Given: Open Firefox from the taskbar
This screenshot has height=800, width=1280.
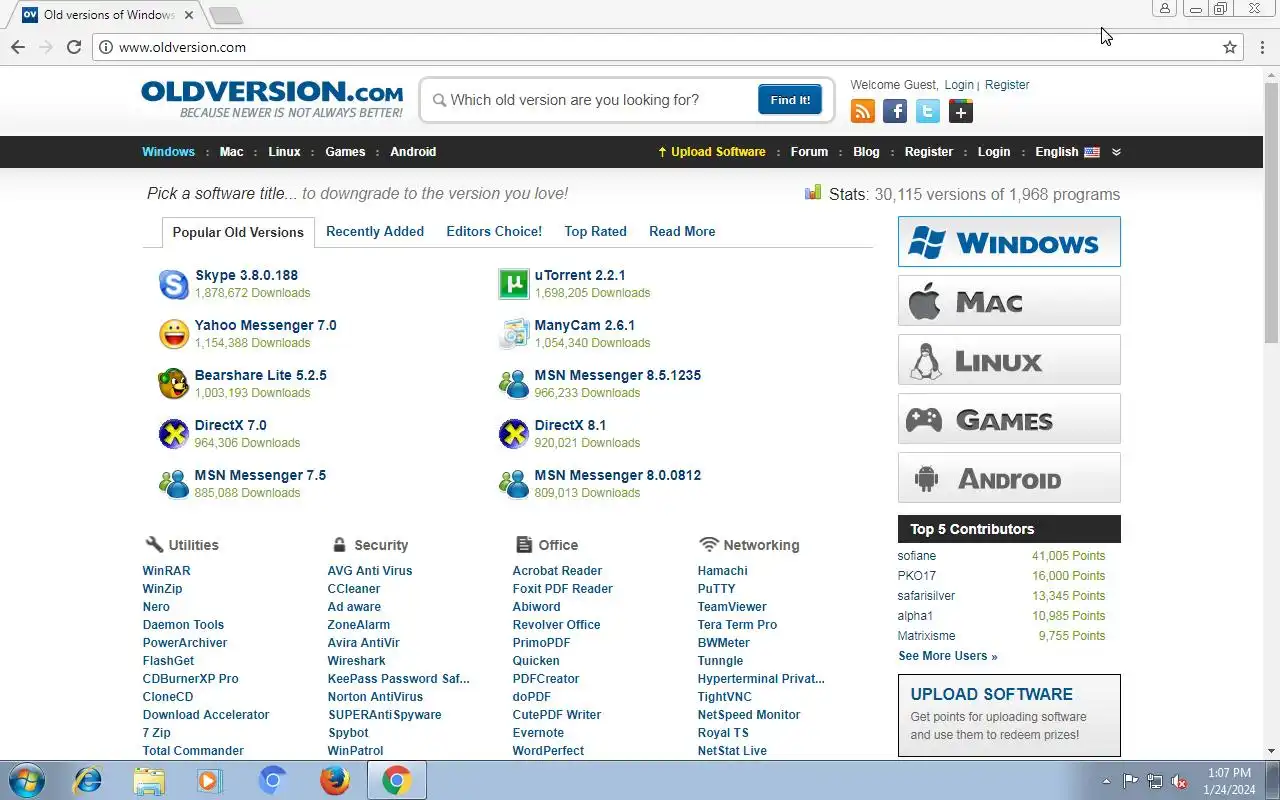Looking at the screenshot, I should point(335,780).
